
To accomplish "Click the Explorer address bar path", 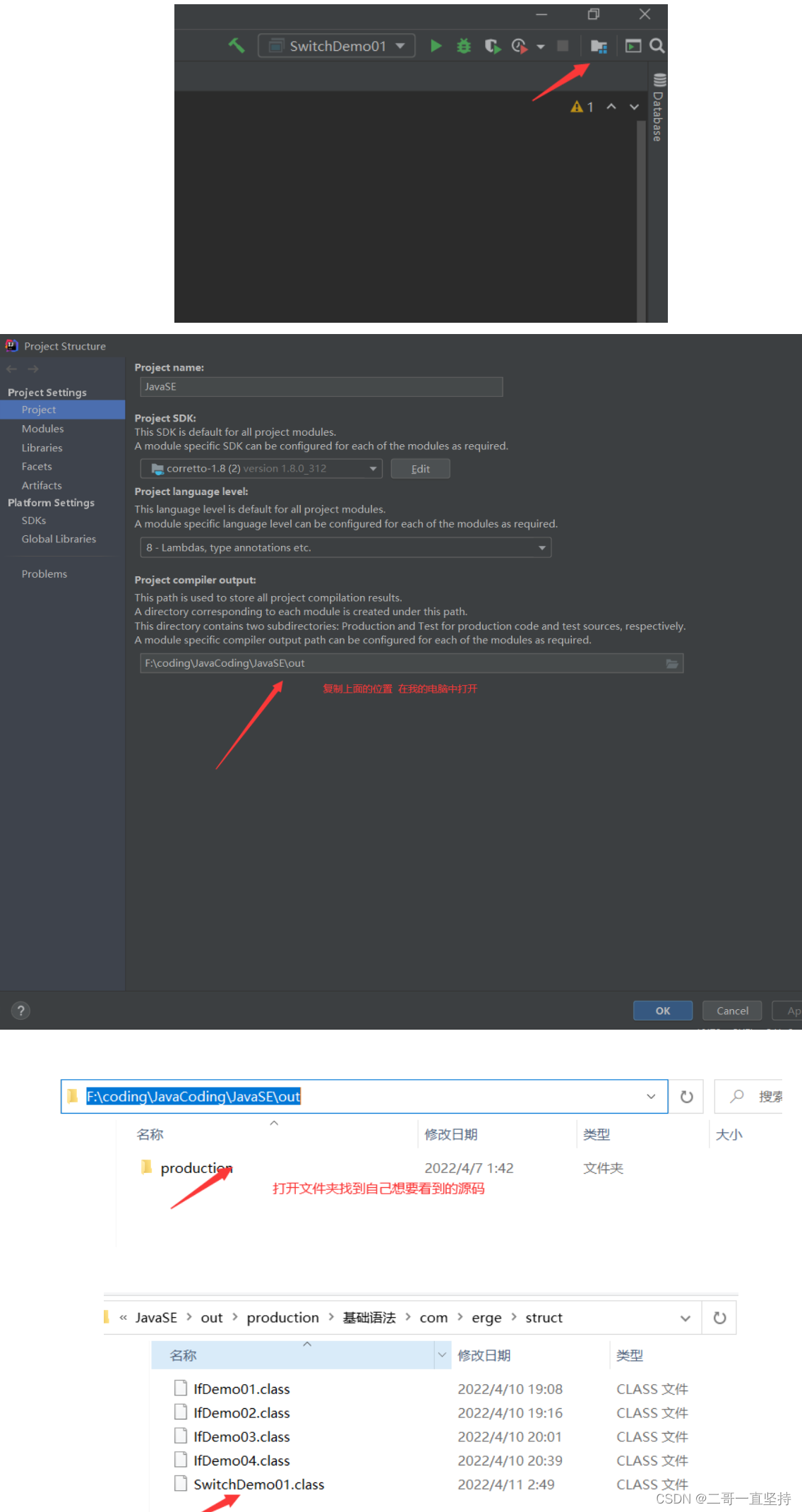I will point(193,1096).
